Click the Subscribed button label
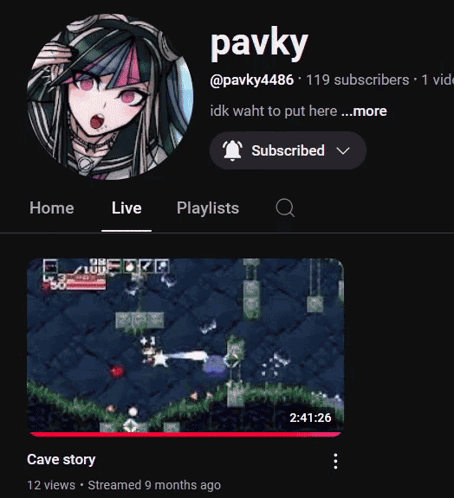The height and width of the screenshot is (498, 454). pyautogui.click(x=288, y=151)
